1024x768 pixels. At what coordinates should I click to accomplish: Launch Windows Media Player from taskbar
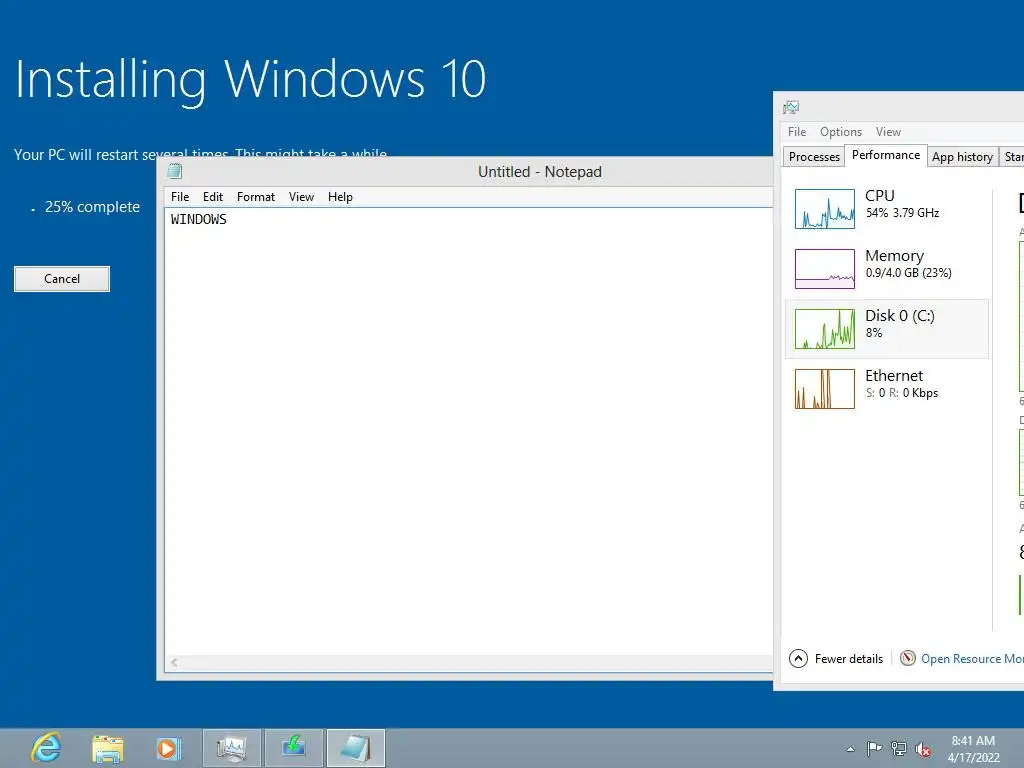coord(168,748)
